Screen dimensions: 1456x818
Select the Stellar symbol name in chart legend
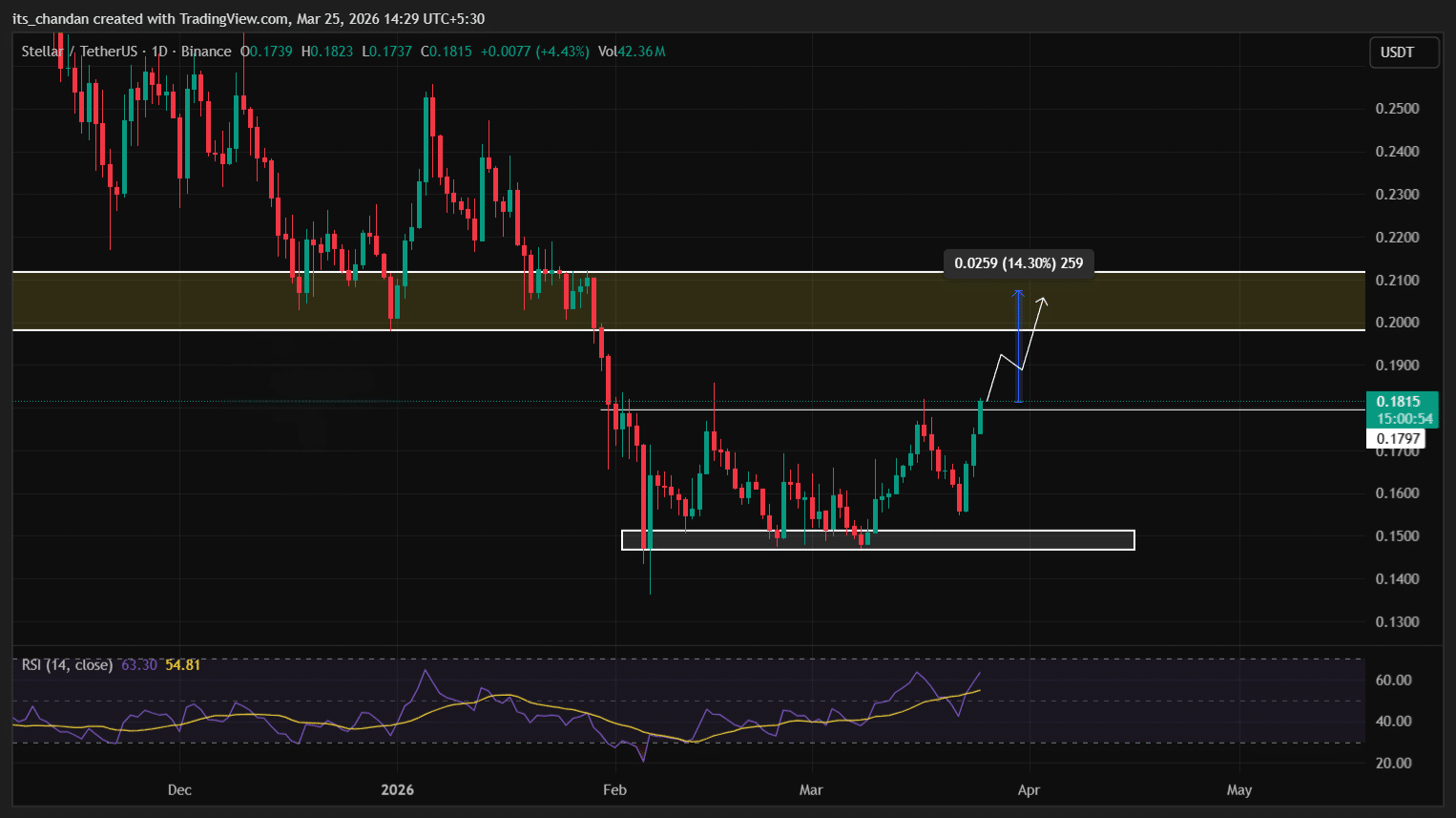[x=40, y=52]
